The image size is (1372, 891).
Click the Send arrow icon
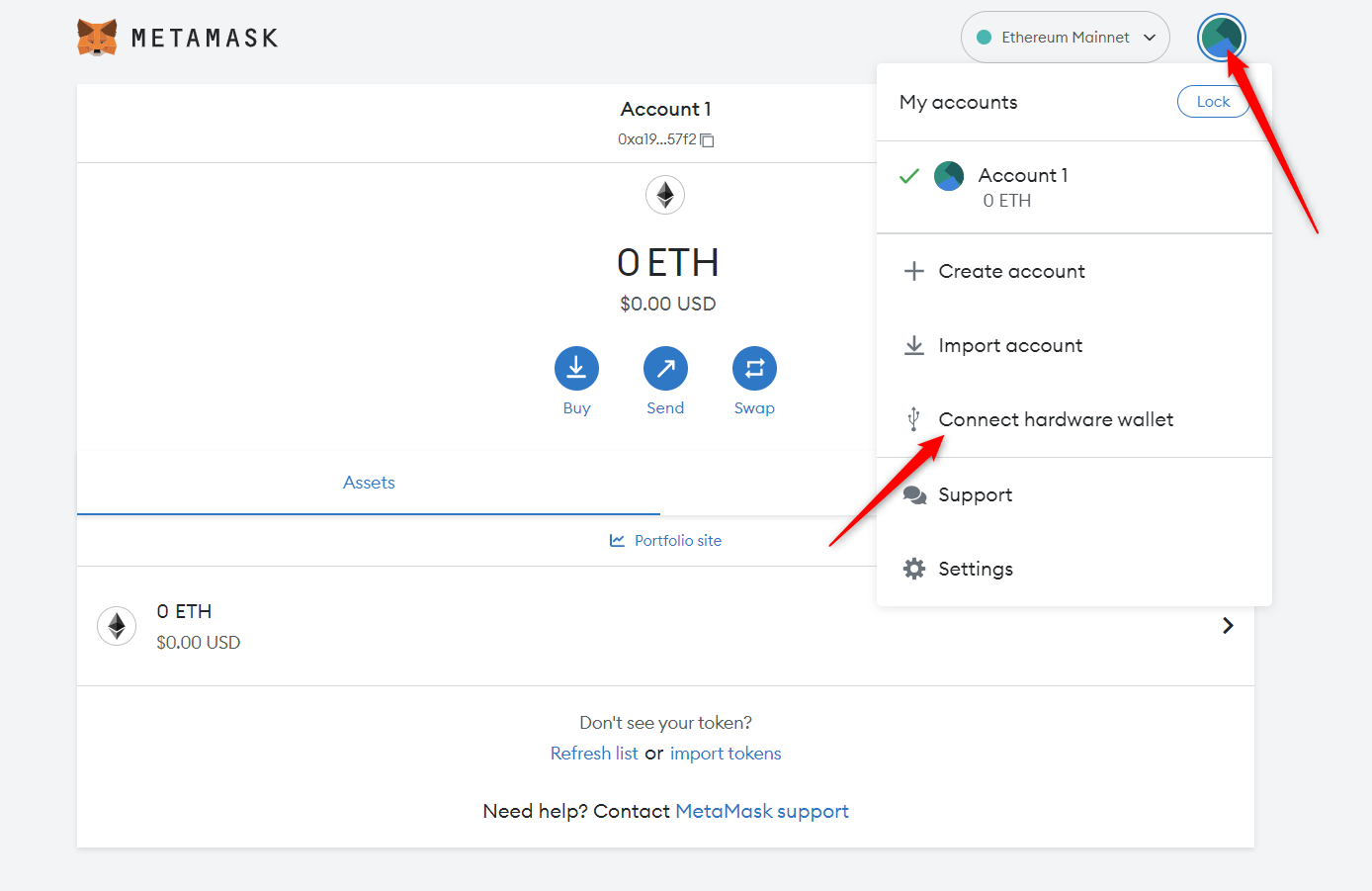point(665,369)
